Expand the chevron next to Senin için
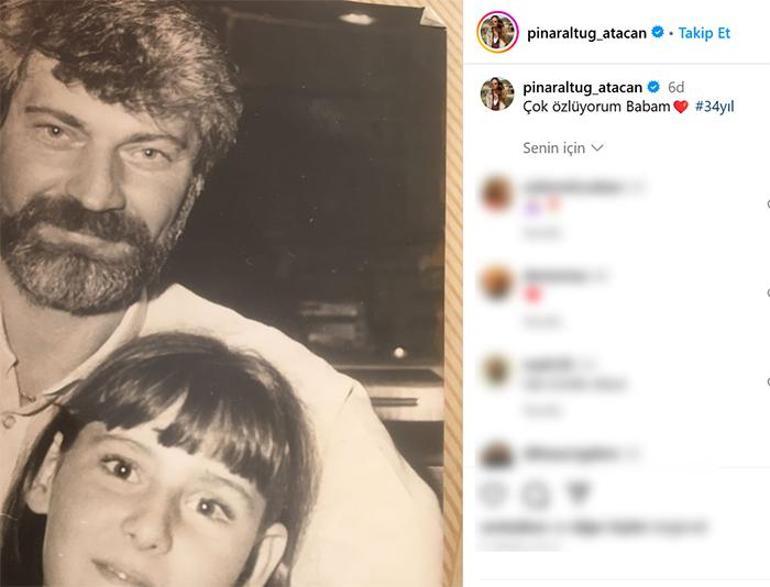This screenshot has height=587, width=770. point(597,148)
